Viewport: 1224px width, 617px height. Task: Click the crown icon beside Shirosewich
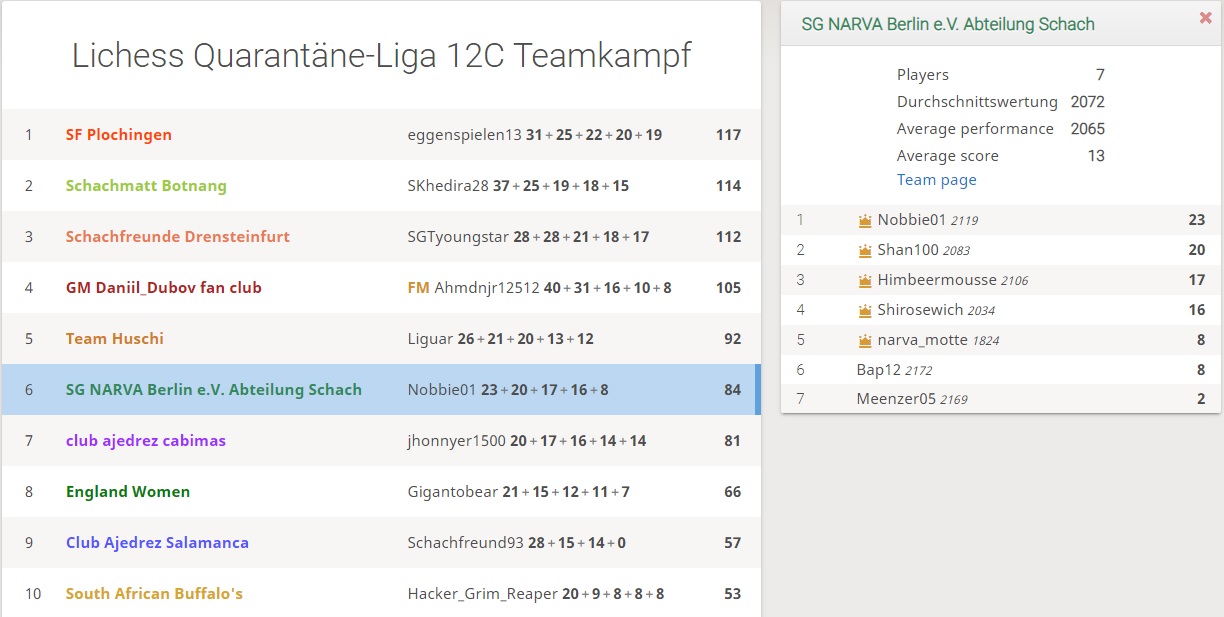[865, 311]
